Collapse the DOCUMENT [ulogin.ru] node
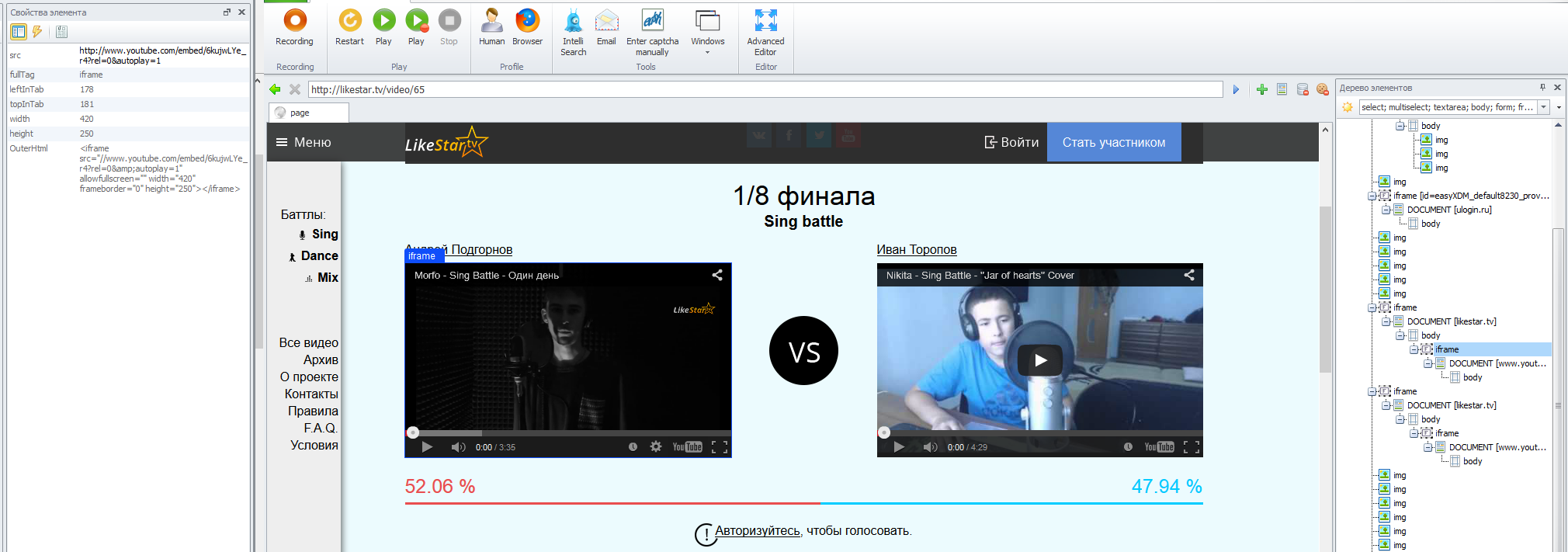The height and width of the screenshot is (552, 1568). point(1386,210)
